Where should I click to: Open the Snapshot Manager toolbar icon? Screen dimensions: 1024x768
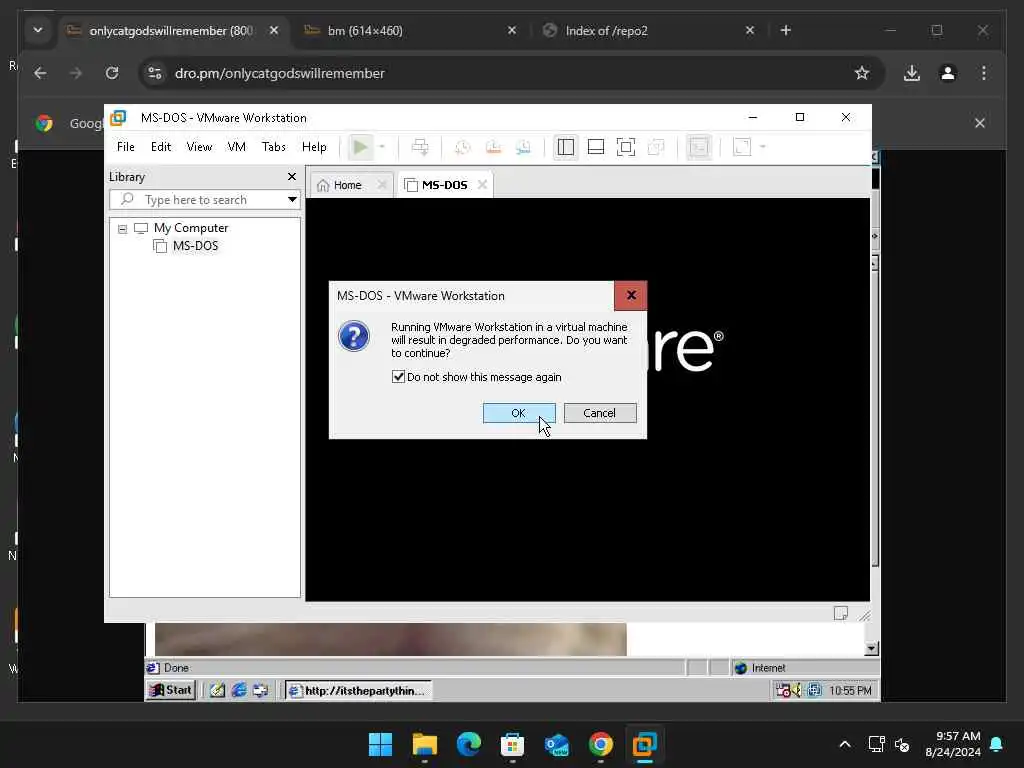pos(523,147)
